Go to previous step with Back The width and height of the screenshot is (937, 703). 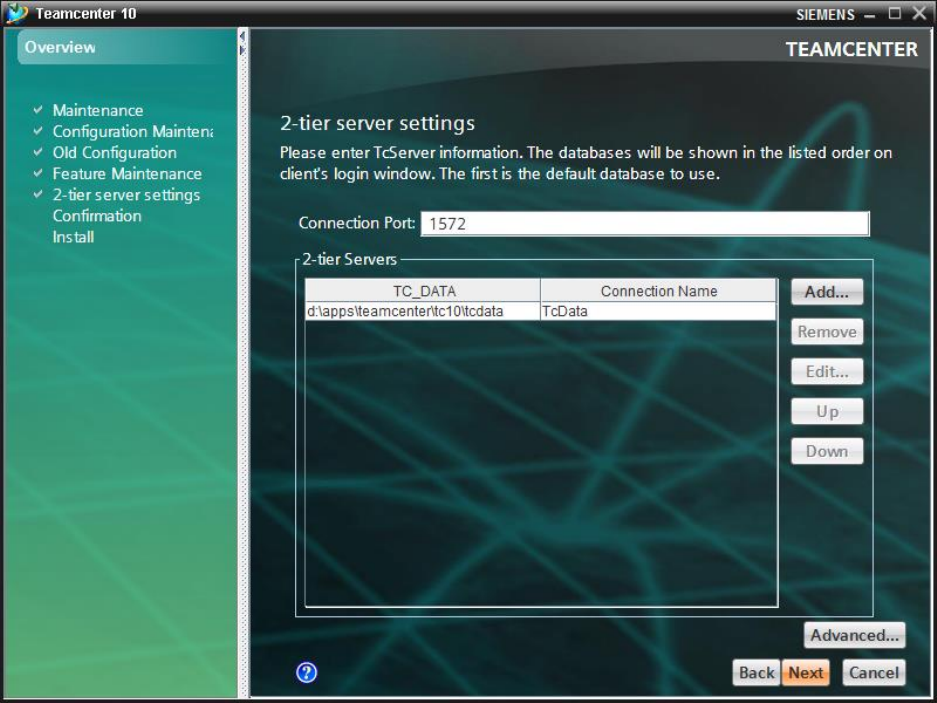pyautogui.click(x=757, y=673)
